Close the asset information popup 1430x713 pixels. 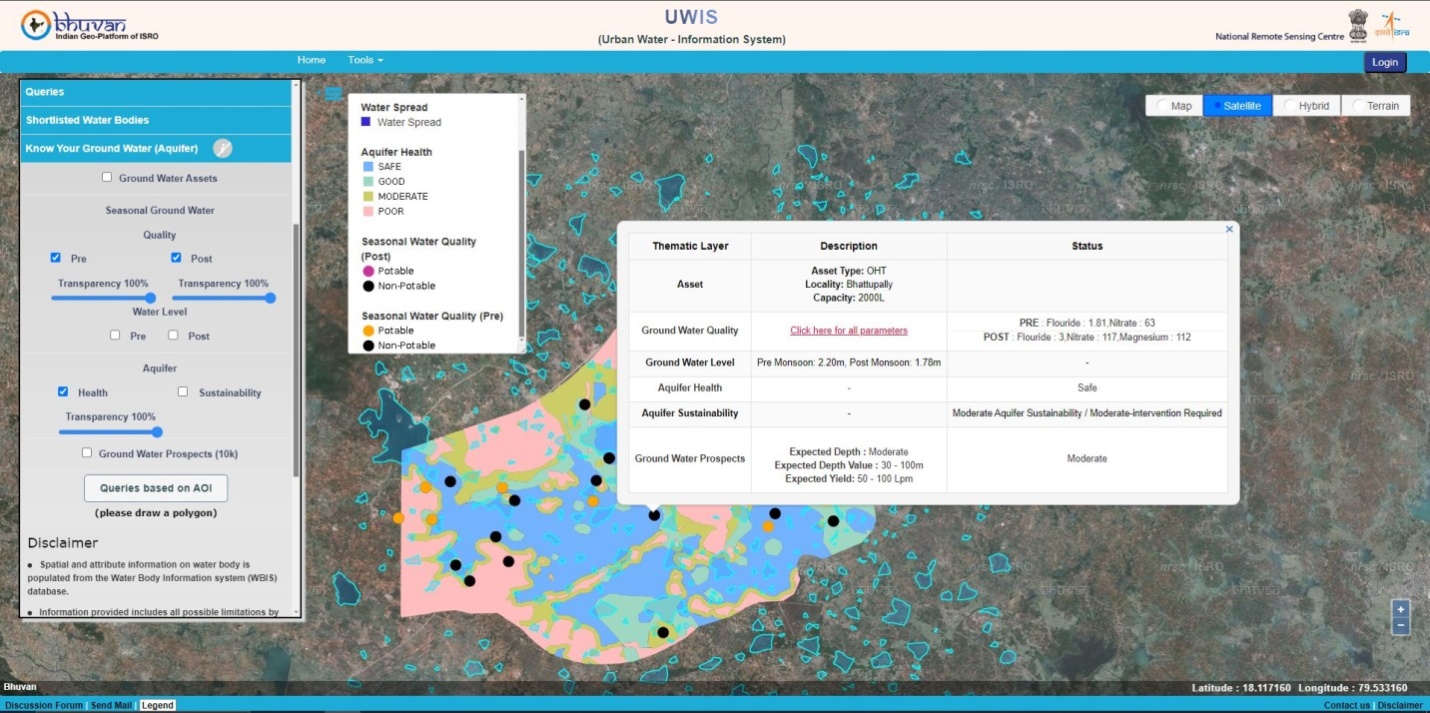(1229, 229)
